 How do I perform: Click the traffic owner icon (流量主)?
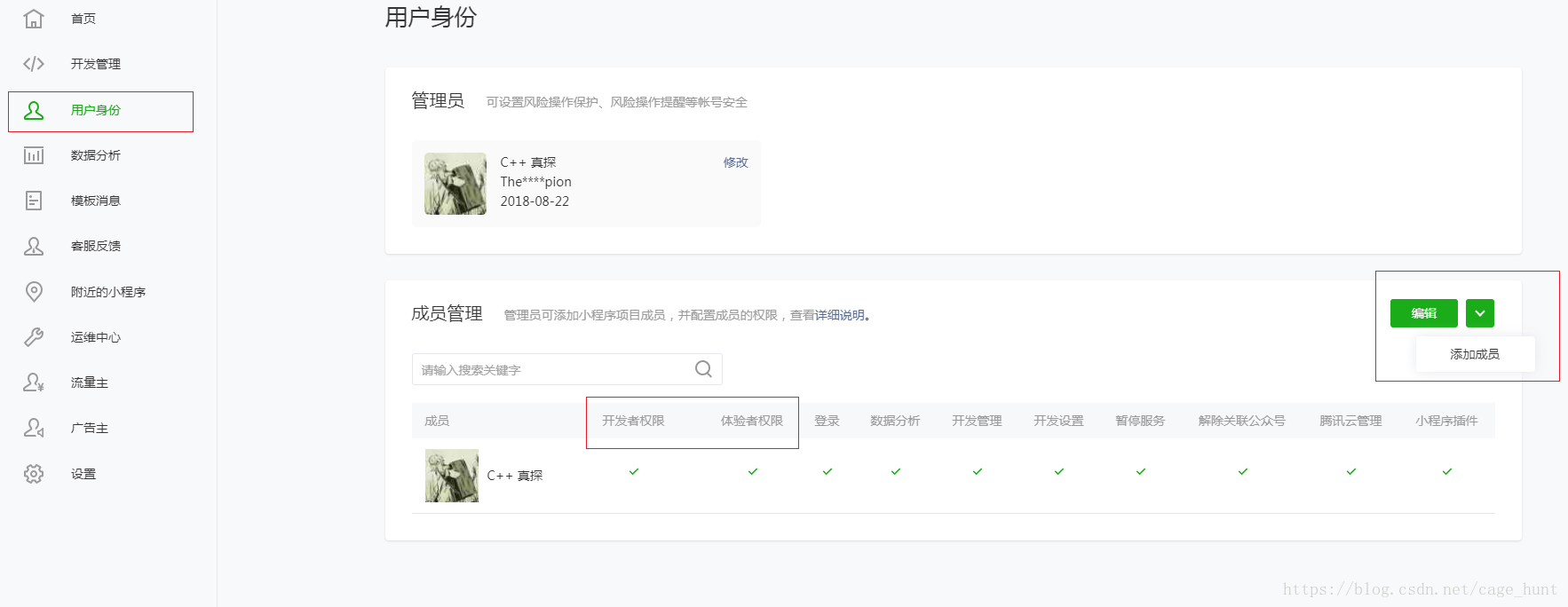tap(34, 382)
